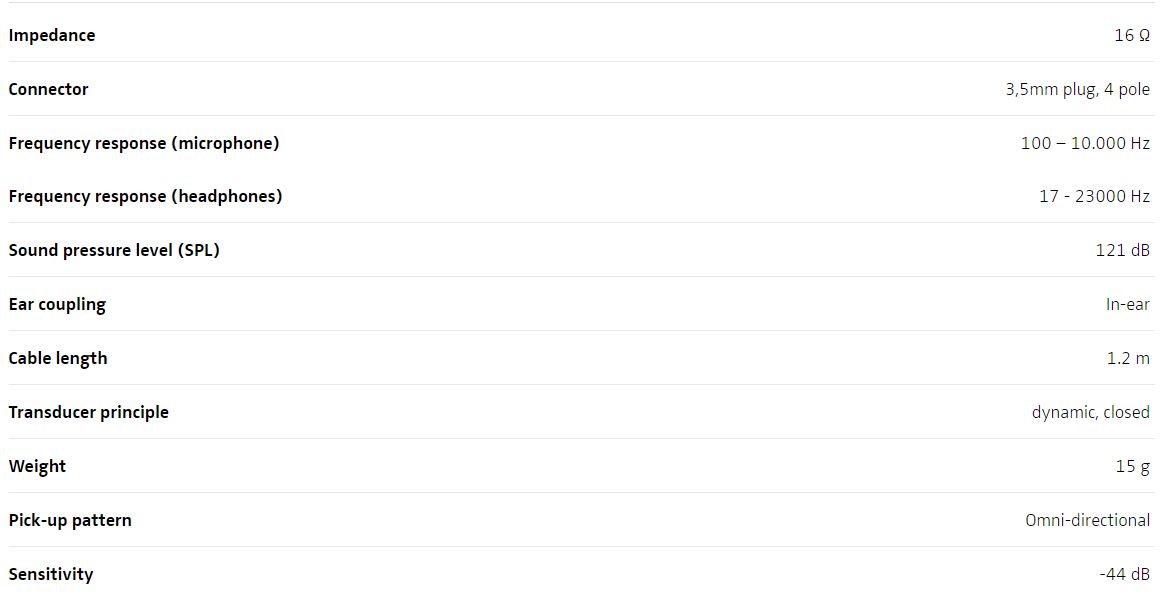Viewport: 1167px width, 605px height.
Task: Select the 121 dB value
Action: tap(1122, 250)
